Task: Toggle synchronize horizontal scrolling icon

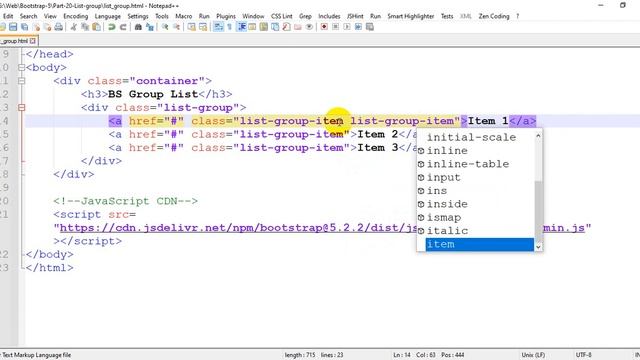Action: pos(203,27)
